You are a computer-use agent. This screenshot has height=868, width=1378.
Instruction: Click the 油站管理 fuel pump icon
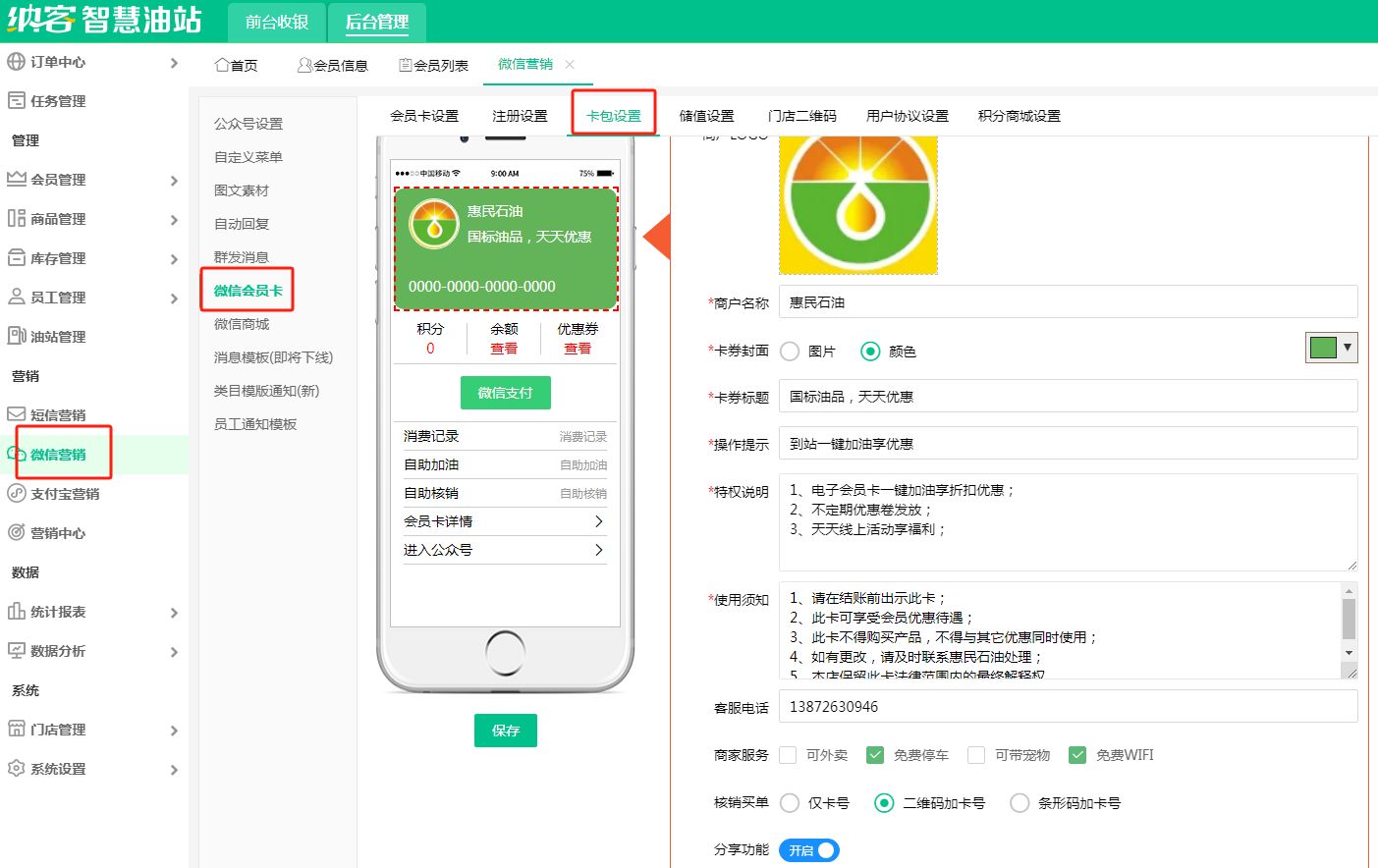click(x=16, y=337)
